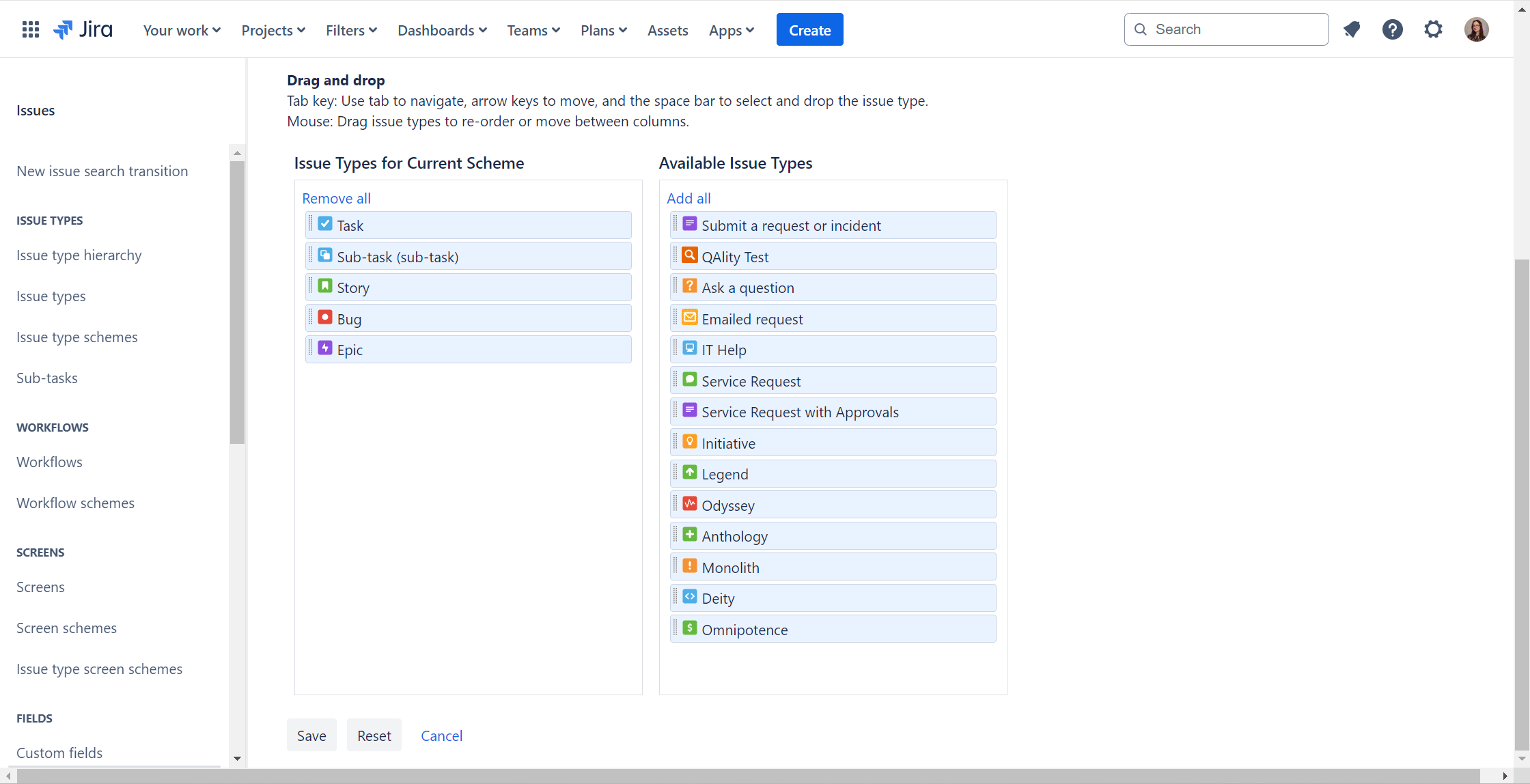This screenshot has height=784, width=1530.
Task: Click the Emailed request envelope icon
Action: [689, 317]
